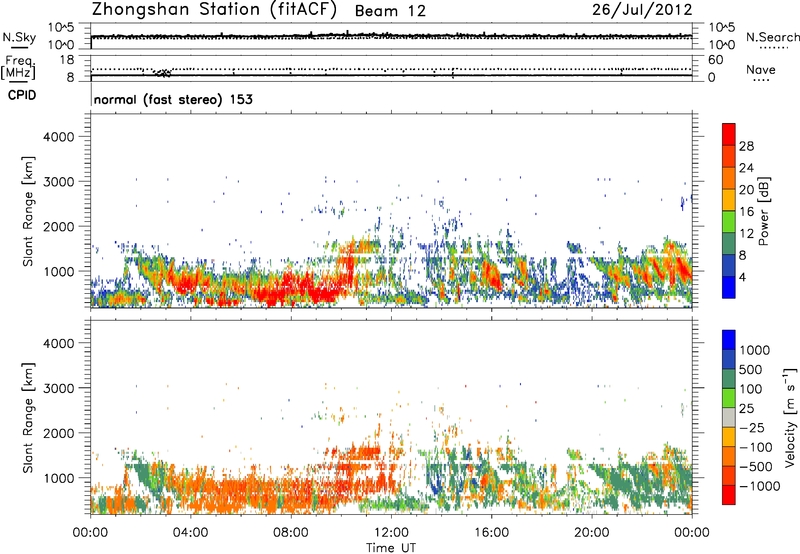Click the 12:00 time tick label

[x=391, y=533]
